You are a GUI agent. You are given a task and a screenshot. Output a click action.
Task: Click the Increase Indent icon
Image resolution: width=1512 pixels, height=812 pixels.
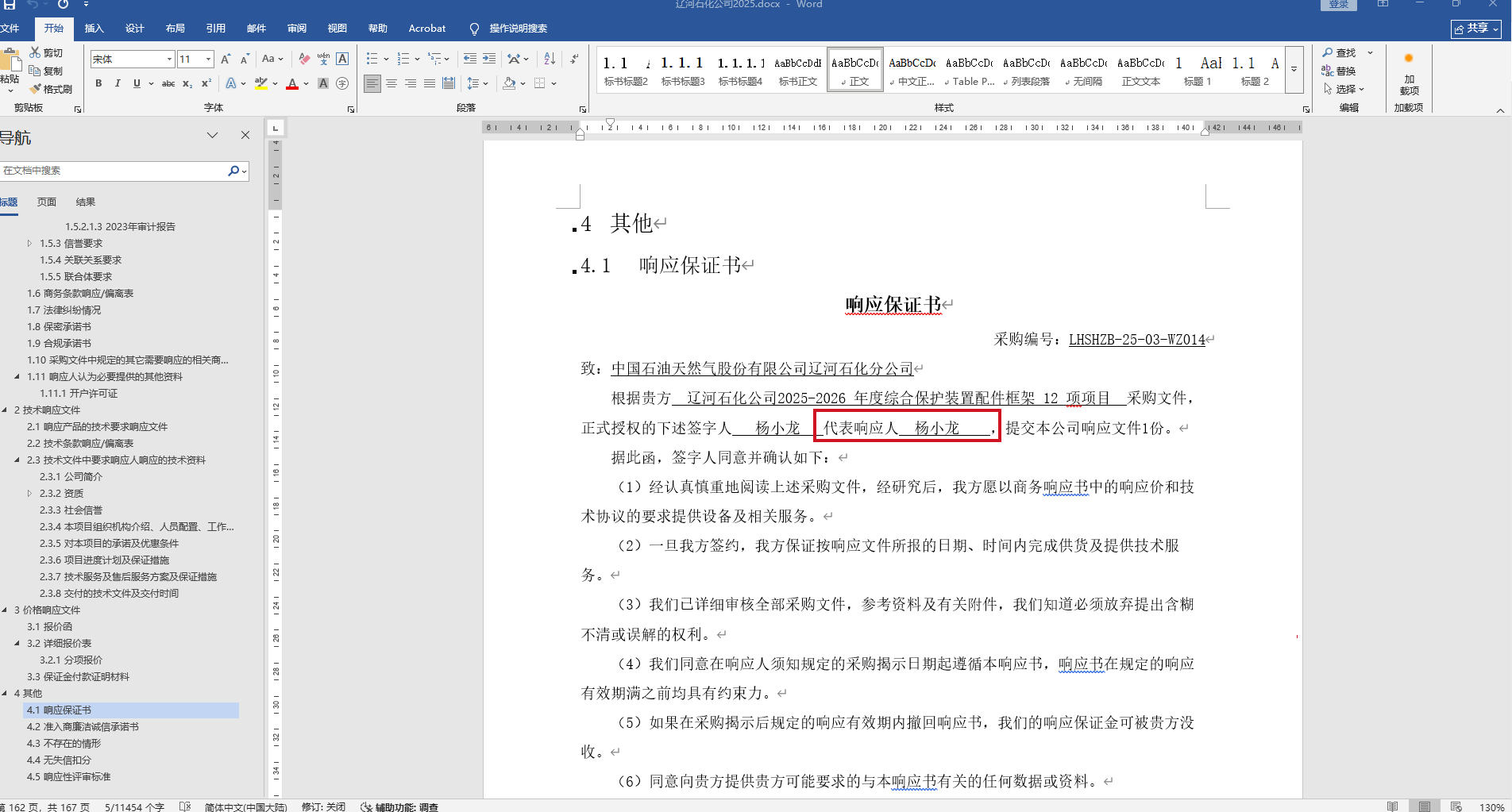click(489, 59)
